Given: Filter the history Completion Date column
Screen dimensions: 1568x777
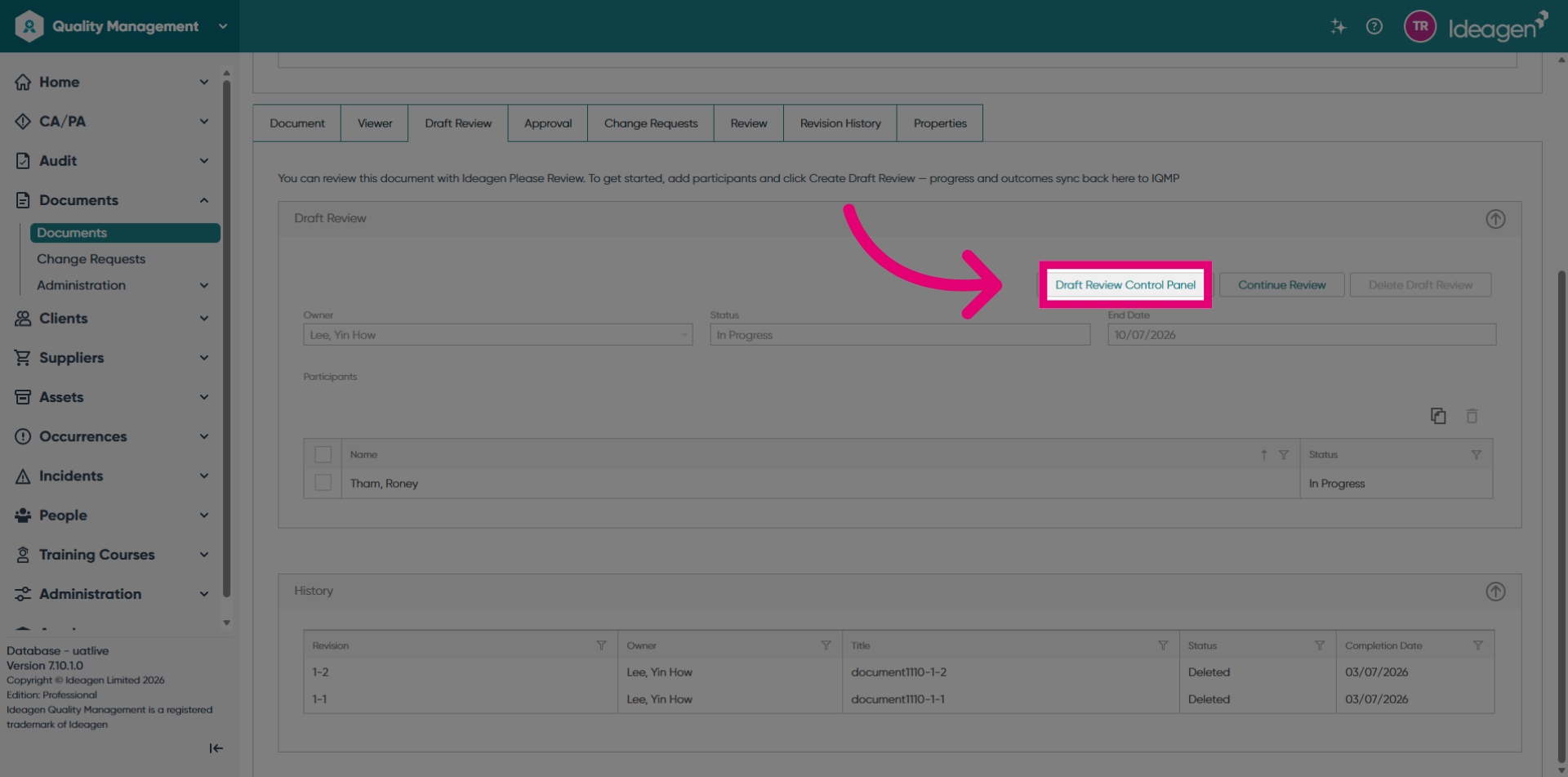Looking at the screenshot, I should (1477, 645).
